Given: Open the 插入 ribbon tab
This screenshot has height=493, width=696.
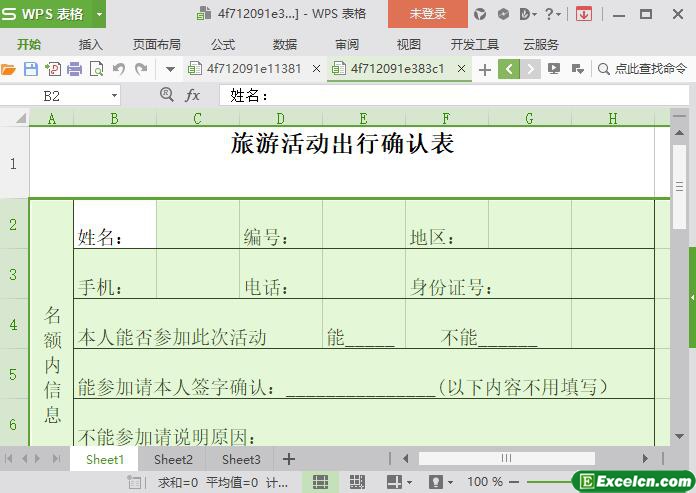Looking at the screenshot, I should [91, 44].
